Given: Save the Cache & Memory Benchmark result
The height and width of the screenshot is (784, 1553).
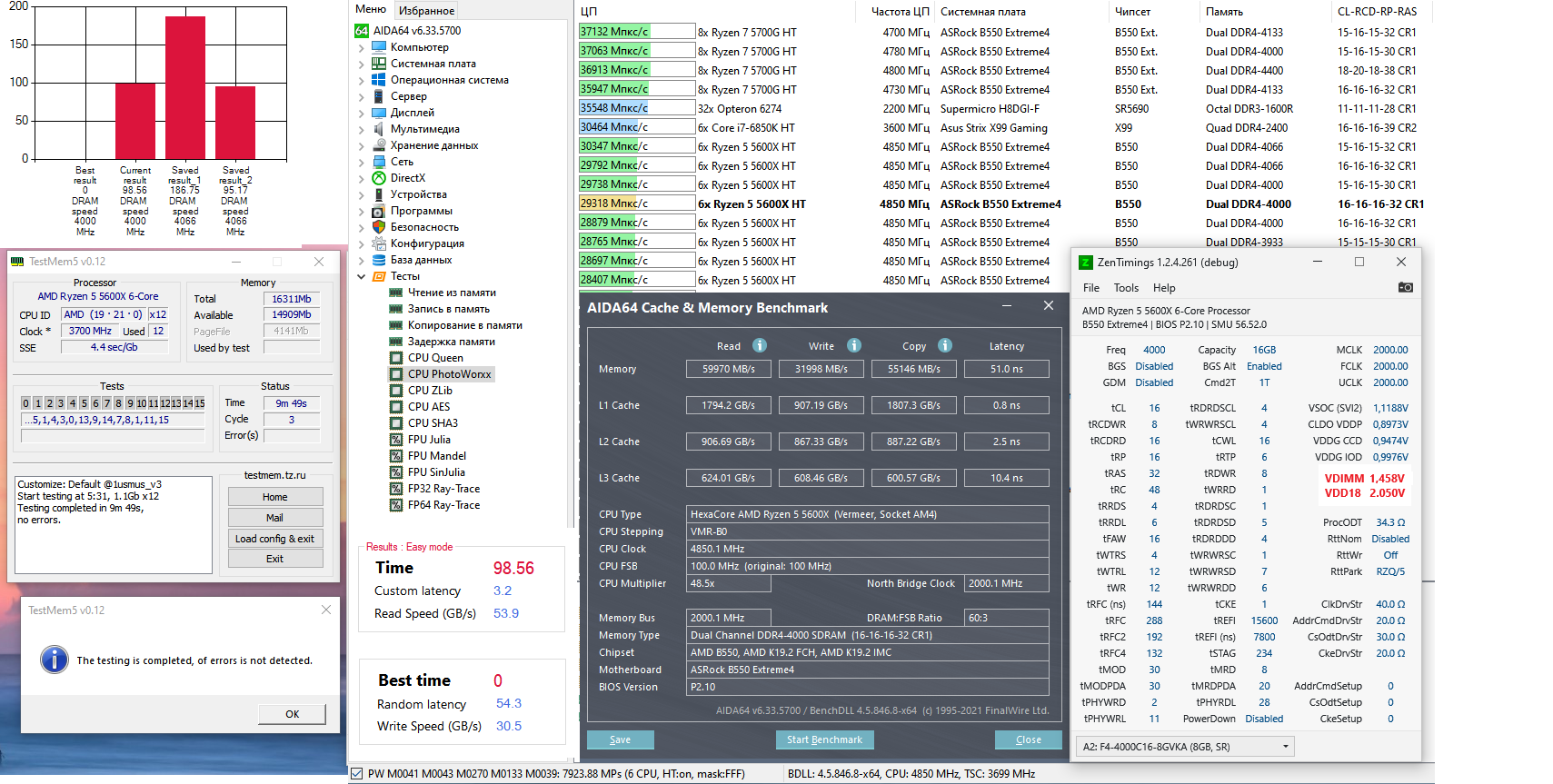Looking at the screenshot, I should (x=621, y=739).
